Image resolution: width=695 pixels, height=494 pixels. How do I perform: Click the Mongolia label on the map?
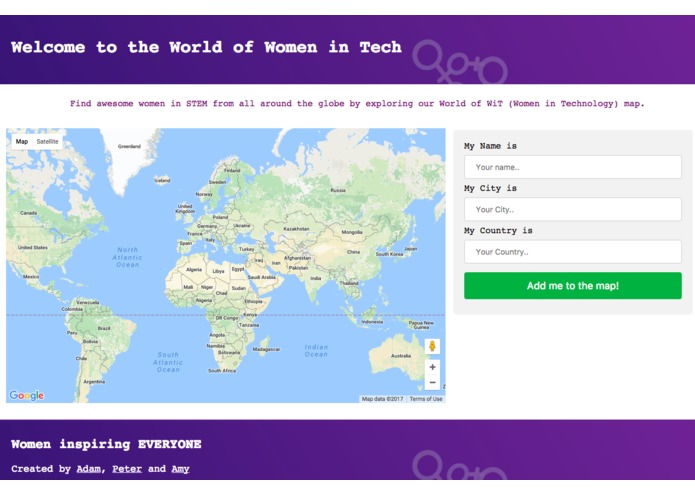coord(352,232)
